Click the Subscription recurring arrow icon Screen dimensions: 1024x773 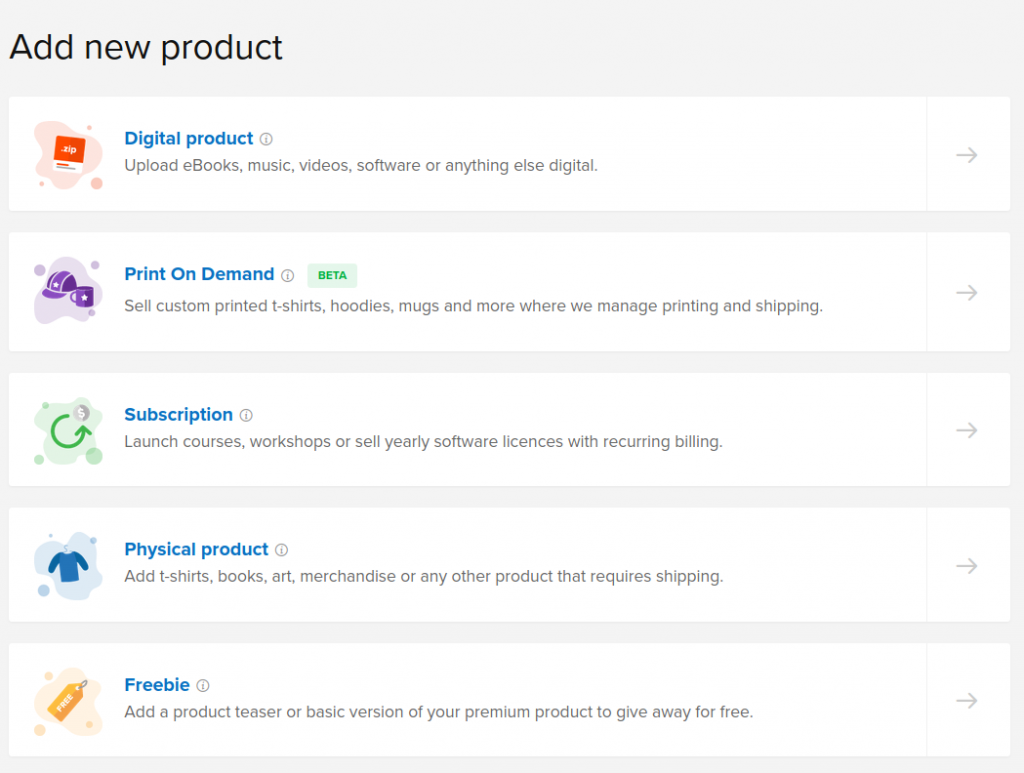pos(68,430)
